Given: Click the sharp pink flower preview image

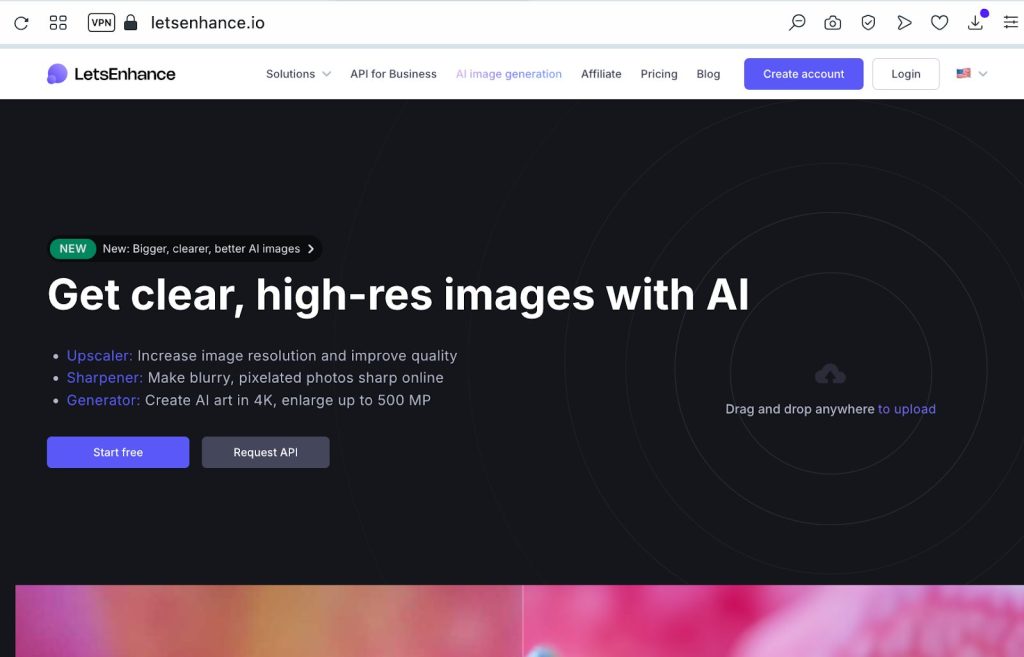Looking at the screenshot, I should coord(773,620).
